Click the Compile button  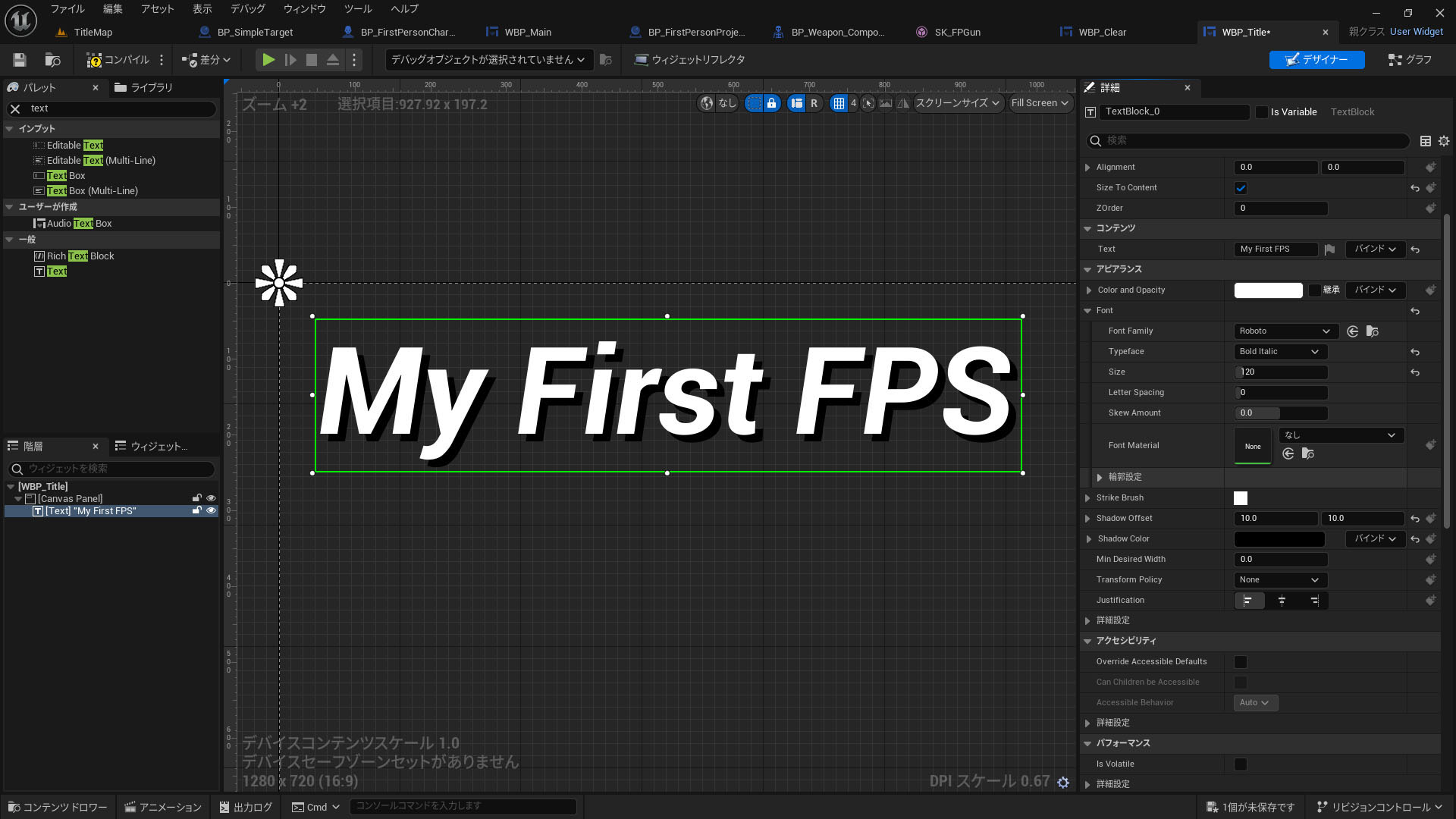coord(118,60)
